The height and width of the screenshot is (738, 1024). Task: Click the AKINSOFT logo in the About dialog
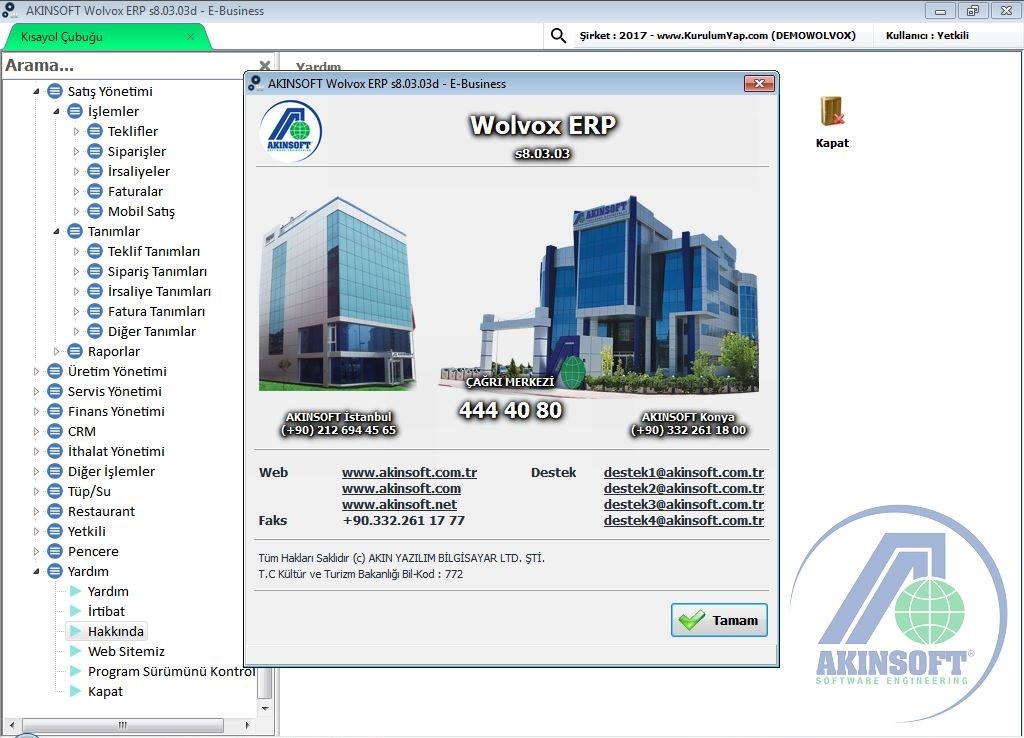291,131
